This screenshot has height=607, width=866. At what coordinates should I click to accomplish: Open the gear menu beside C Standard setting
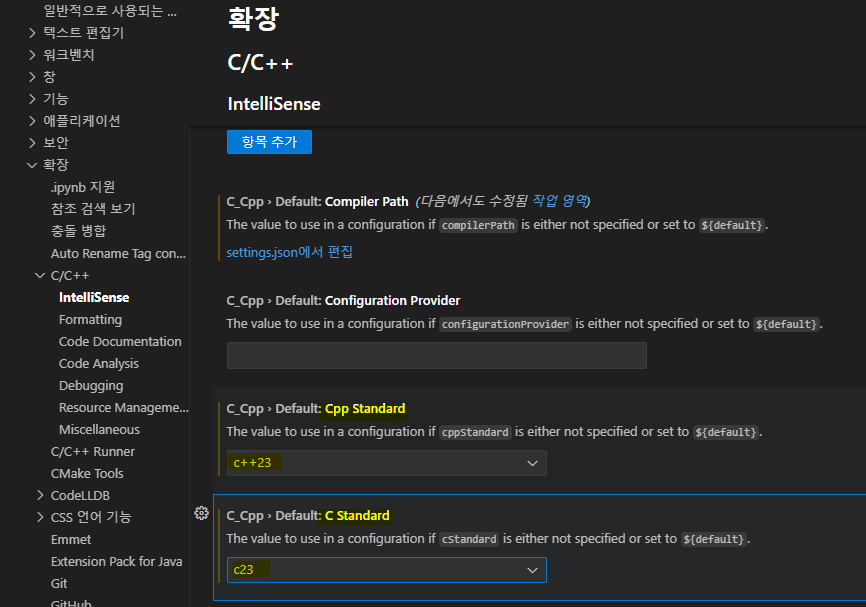coord(202,514)
